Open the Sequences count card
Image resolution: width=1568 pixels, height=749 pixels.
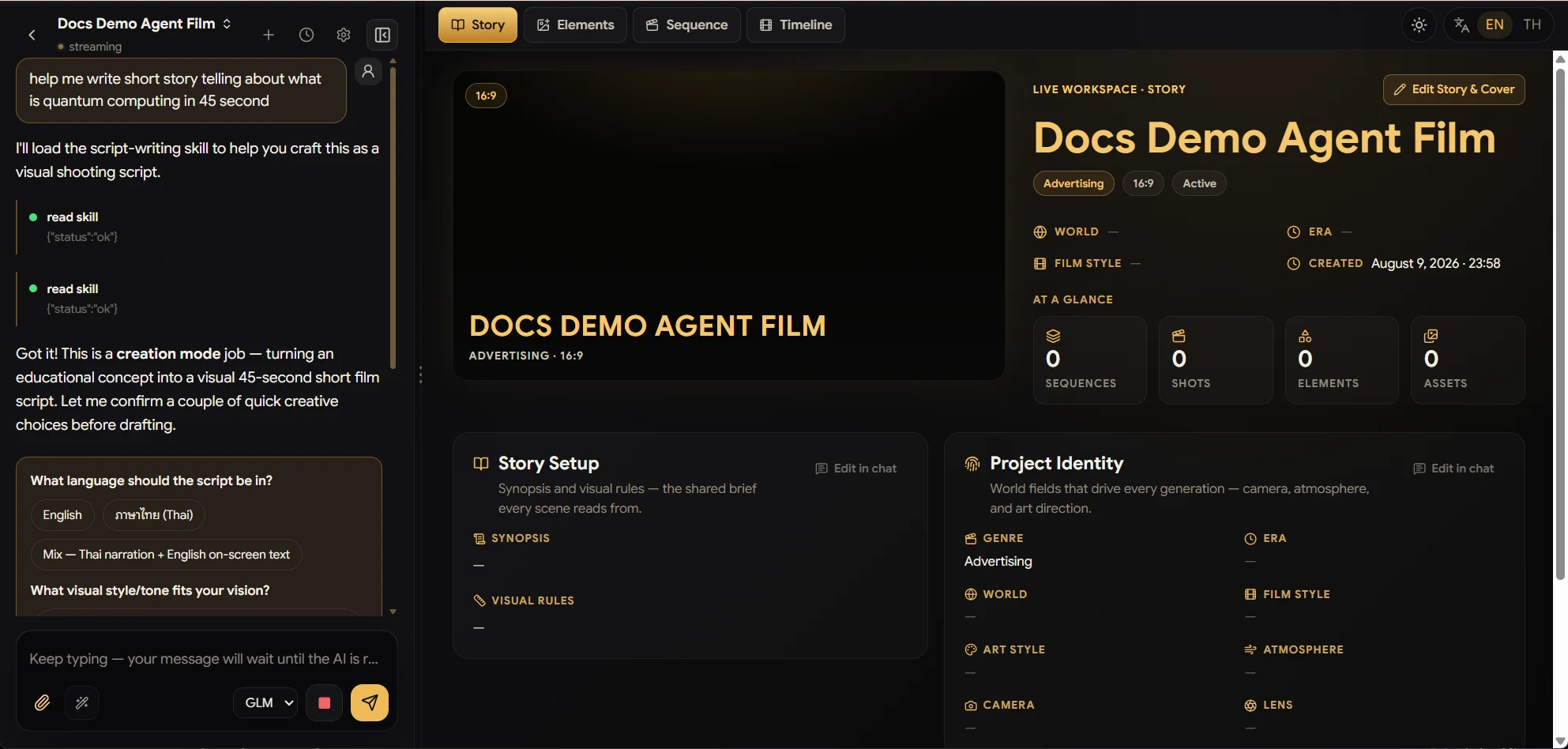(1089, 360)
